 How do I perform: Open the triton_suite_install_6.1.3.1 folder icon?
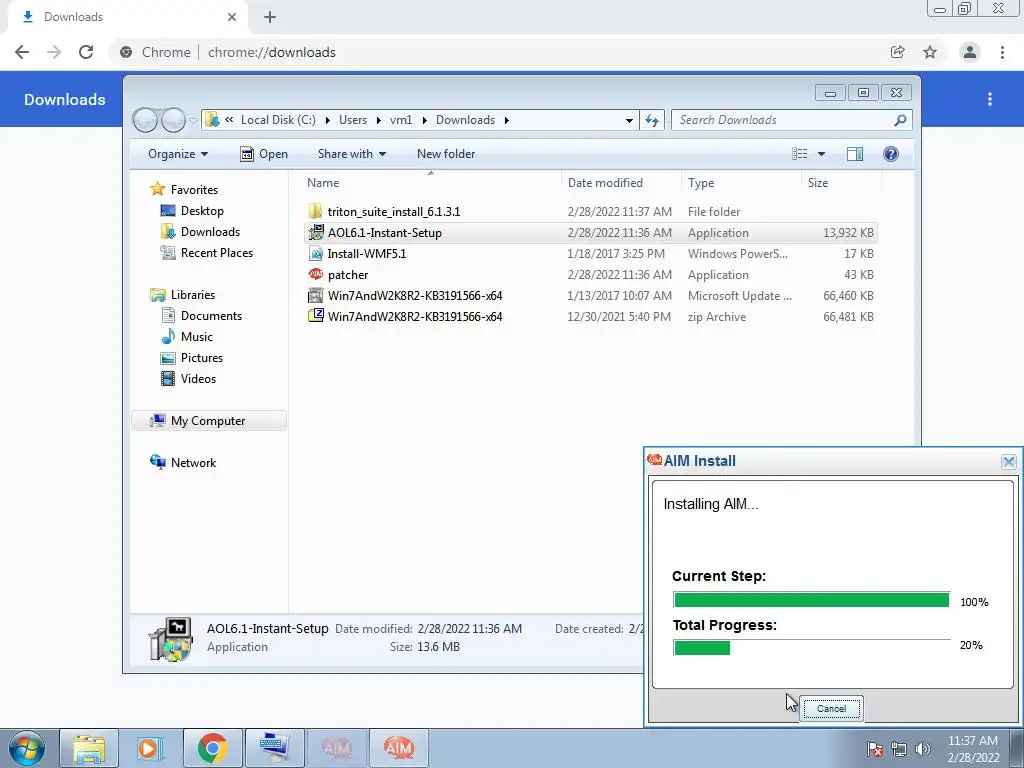(x=315, y=212)
